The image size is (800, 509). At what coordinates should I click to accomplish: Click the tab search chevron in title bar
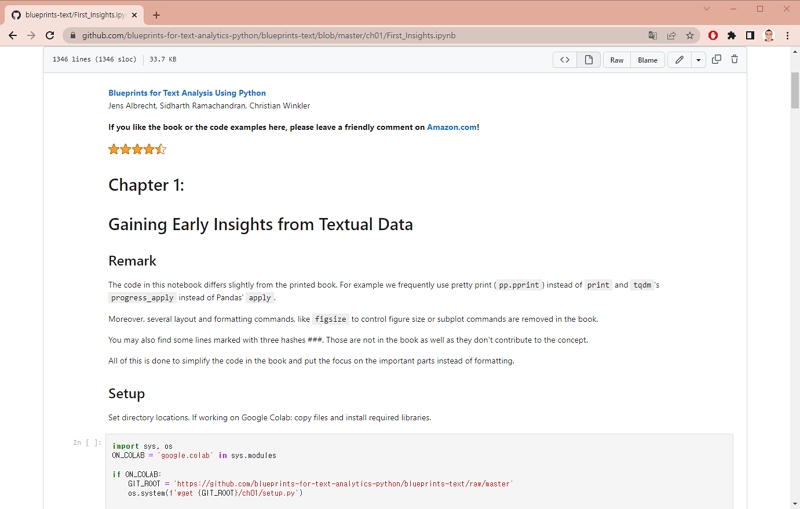[707, 9]
